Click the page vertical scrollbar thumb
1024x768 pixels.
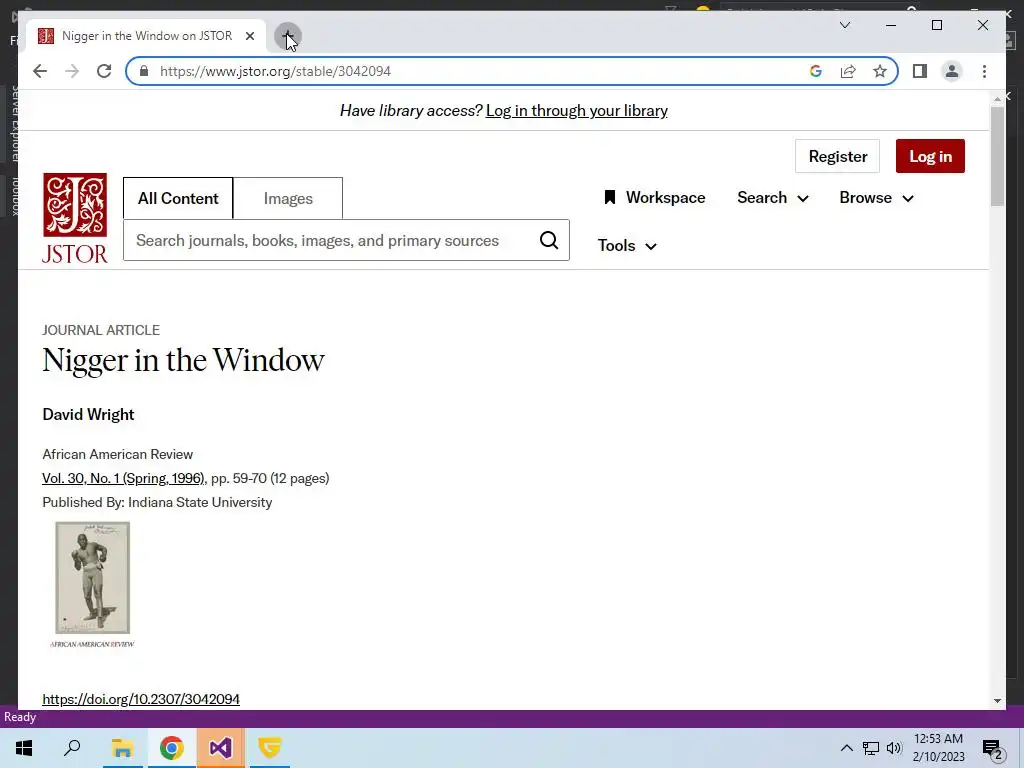tap(997, 157)
